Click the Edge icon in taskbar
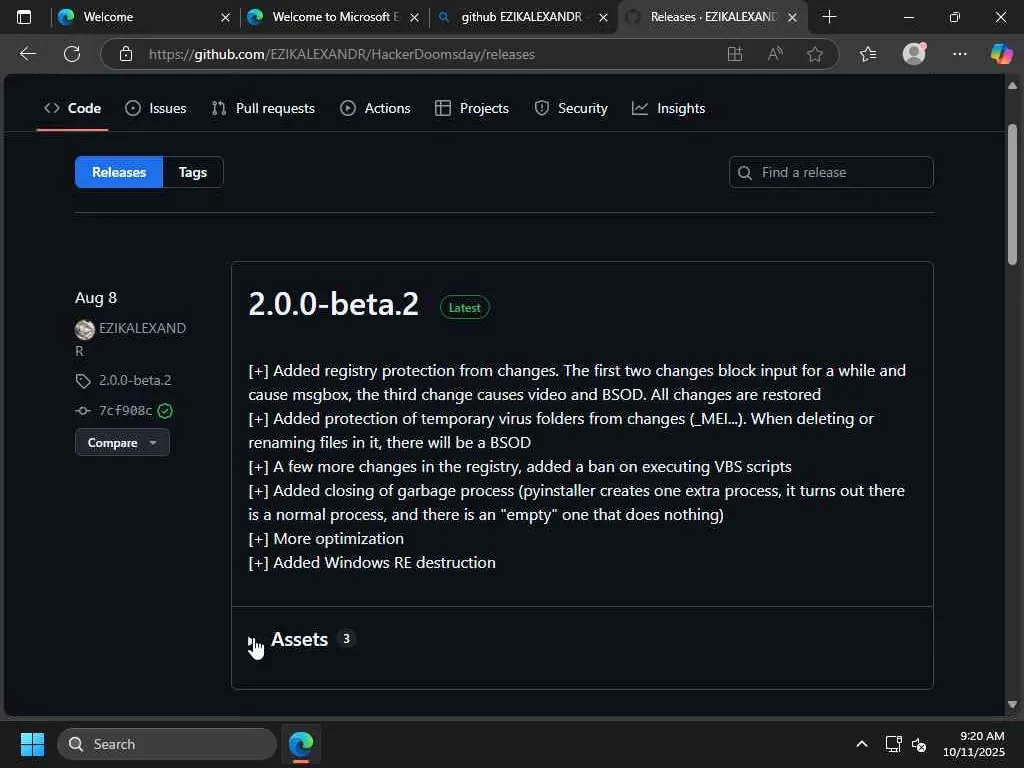 301,744
